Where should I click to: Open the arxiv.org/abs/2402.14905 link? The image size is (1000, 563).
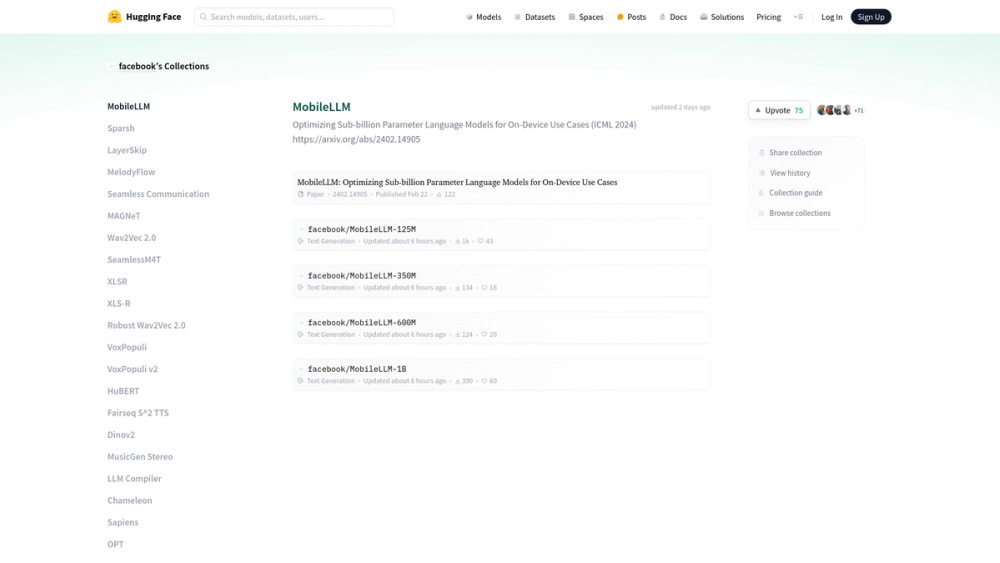[356, 140]
